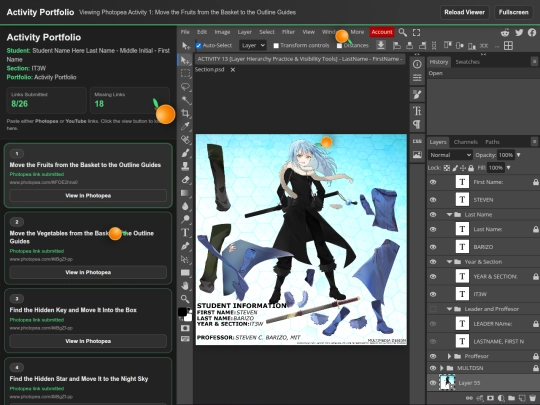Open the search magnifier in menu bar
The width and height of the screenshot is (540, 405).
(402, 32)
